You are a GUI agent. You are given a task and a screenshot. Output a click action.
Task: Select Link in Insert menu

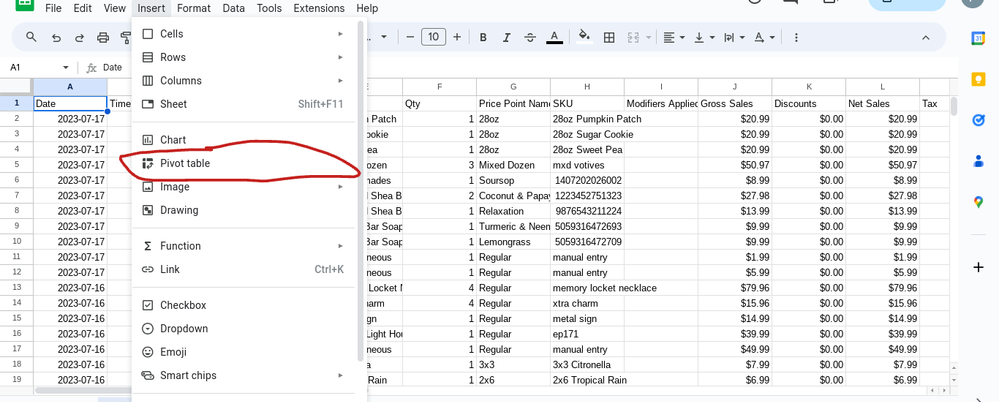point(245,269)
